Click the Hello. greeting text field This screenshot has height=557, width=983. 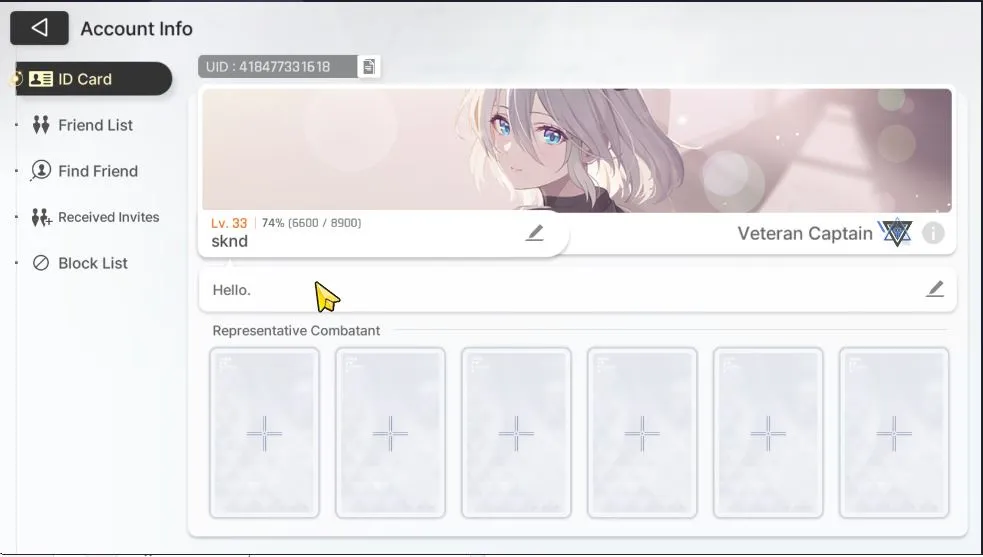pos(577,290)
